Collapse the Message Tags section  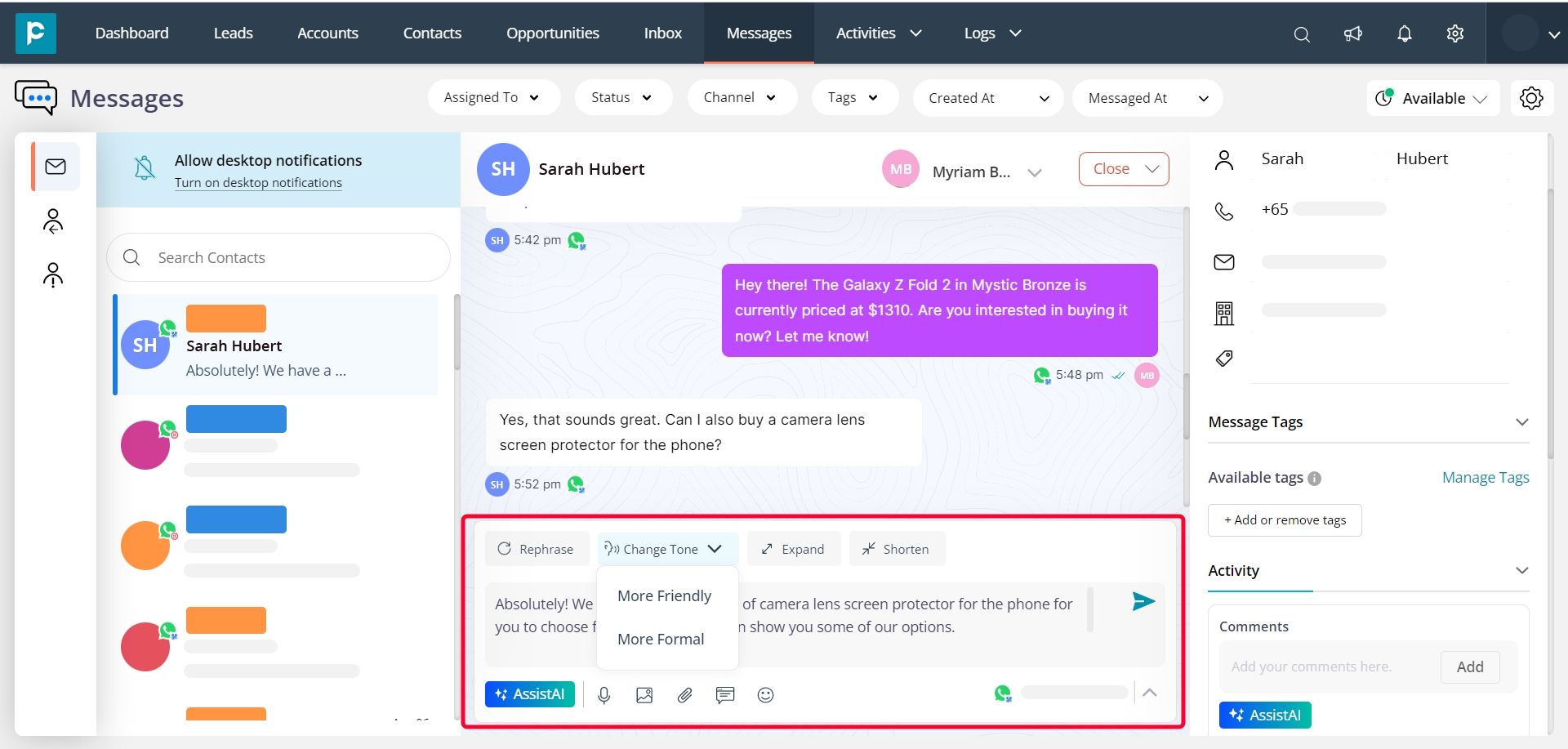click(x=1521, y=422)
